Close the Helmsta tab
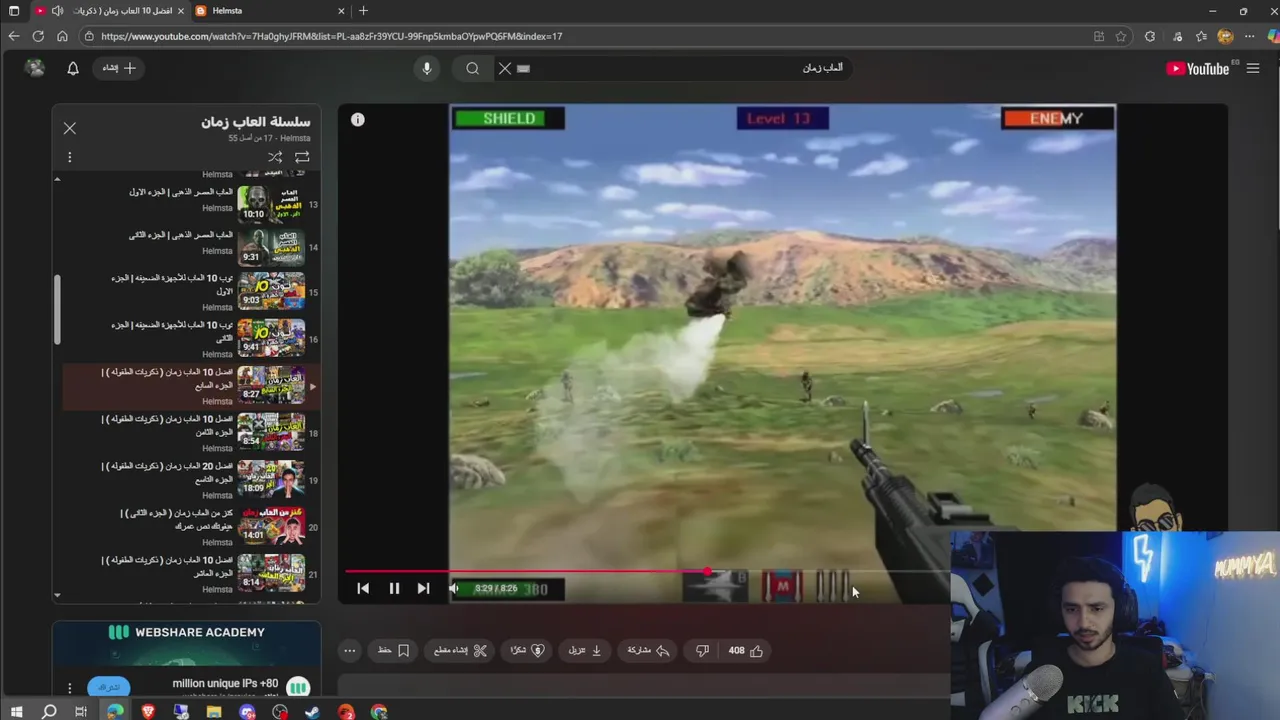Image resolution: width=1280 pixels, height=720 pixels. [x=341, y=11]
